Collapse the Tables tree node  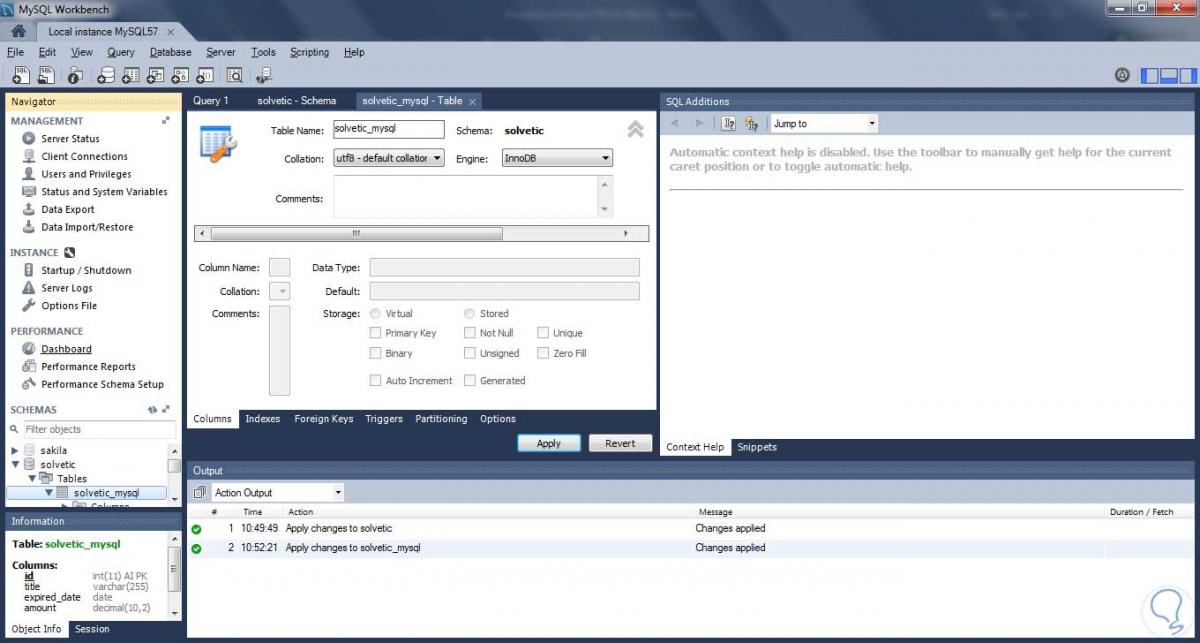pos(32,479)
